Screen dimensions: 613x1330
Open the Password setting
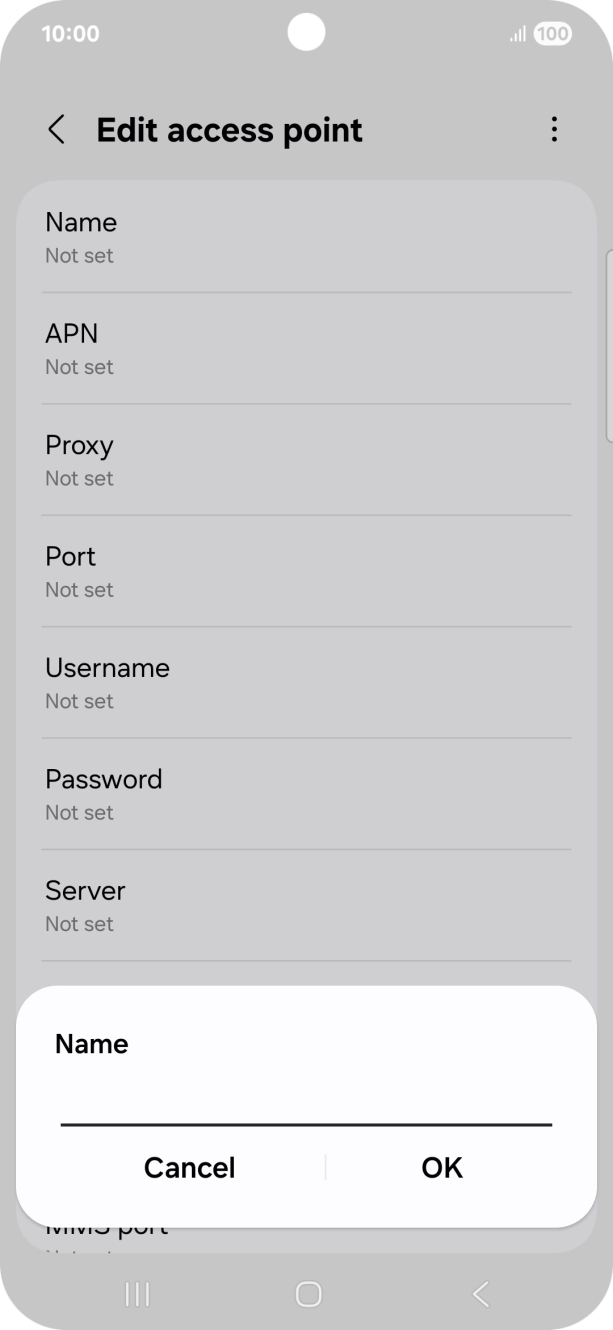click(x=306, y=793)
